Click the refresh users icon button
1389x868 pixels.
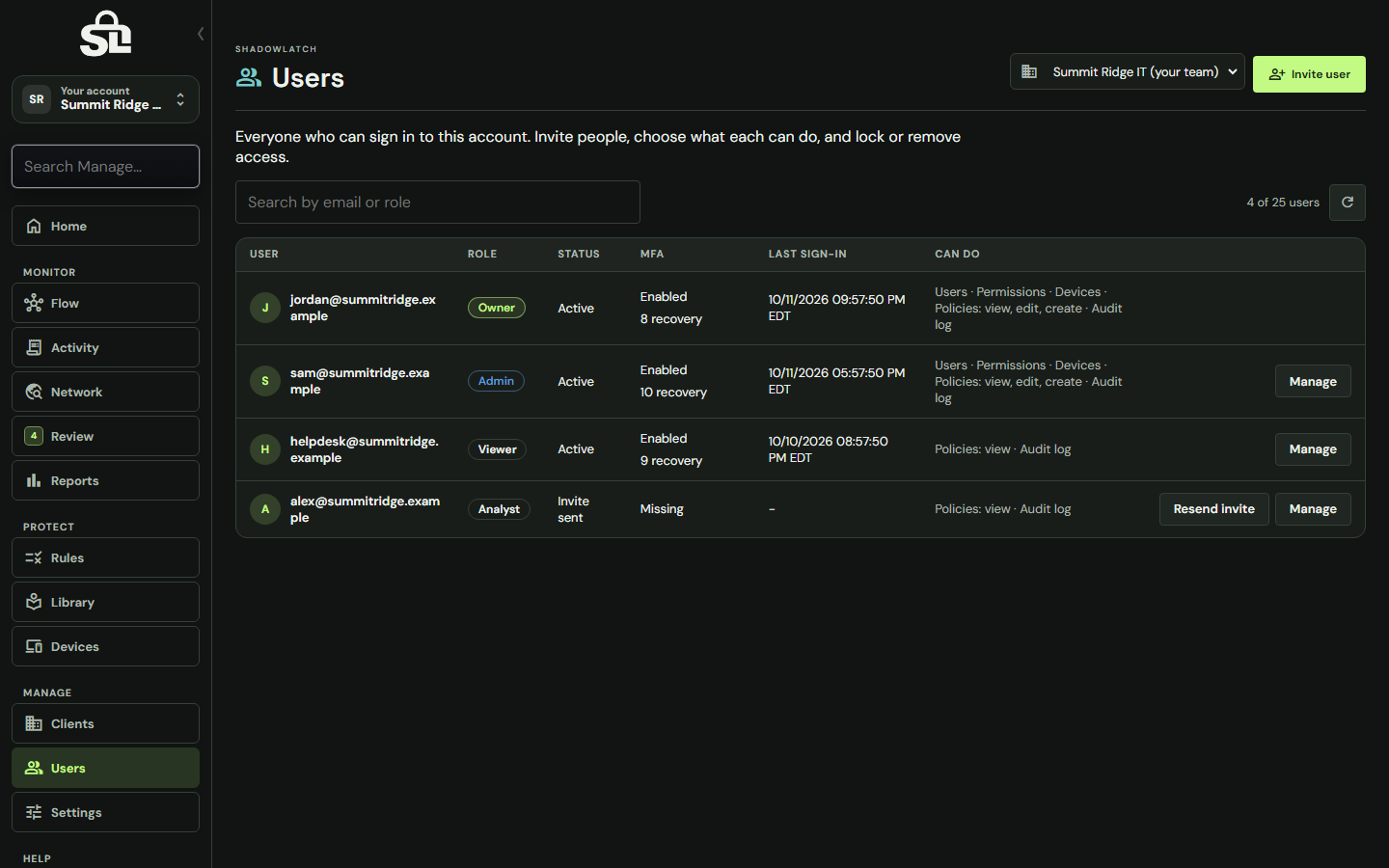[1348, 203]
